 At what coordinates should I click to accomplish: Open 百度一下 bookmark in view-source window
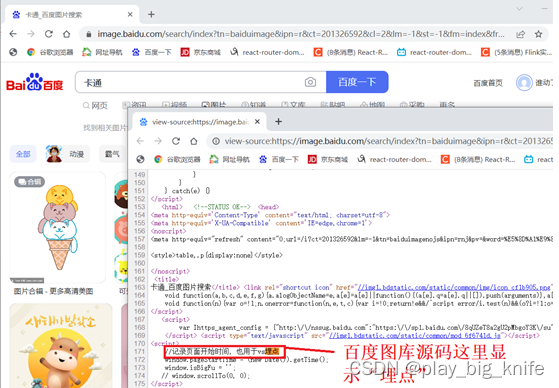(279, 159)
